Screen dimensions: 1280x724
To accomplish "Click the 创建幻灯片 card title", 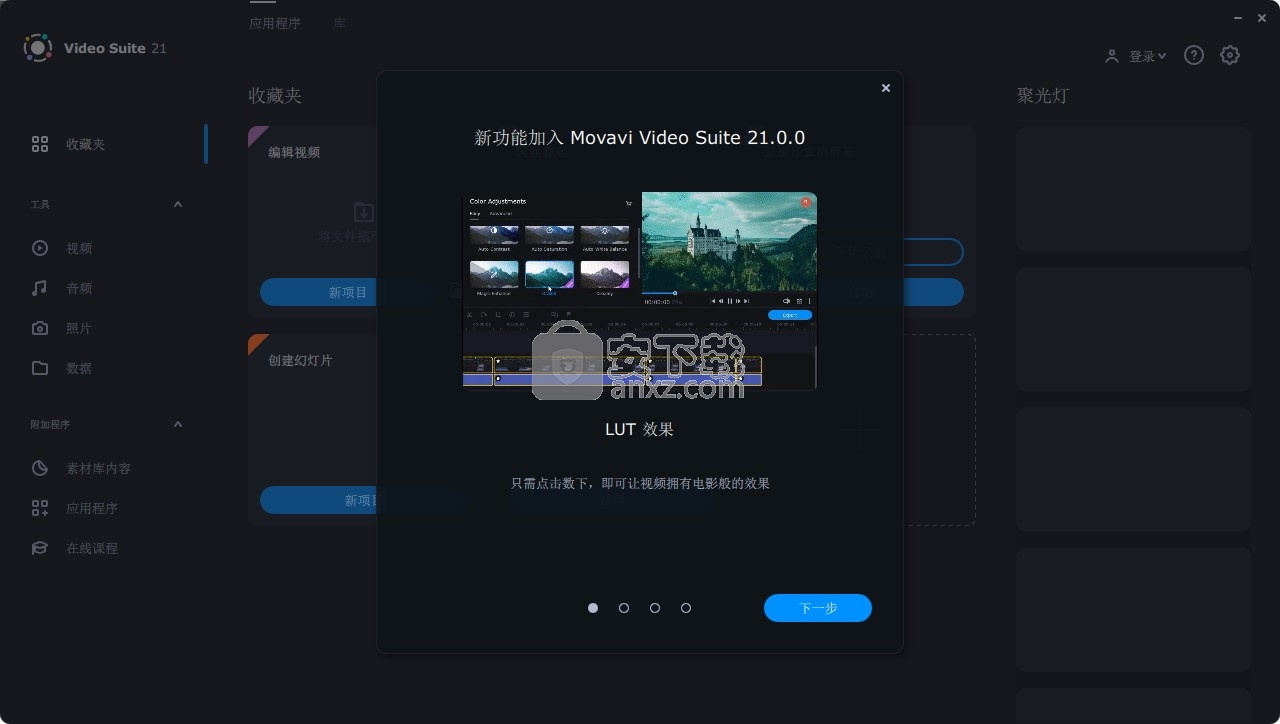I will coord(300,360).
